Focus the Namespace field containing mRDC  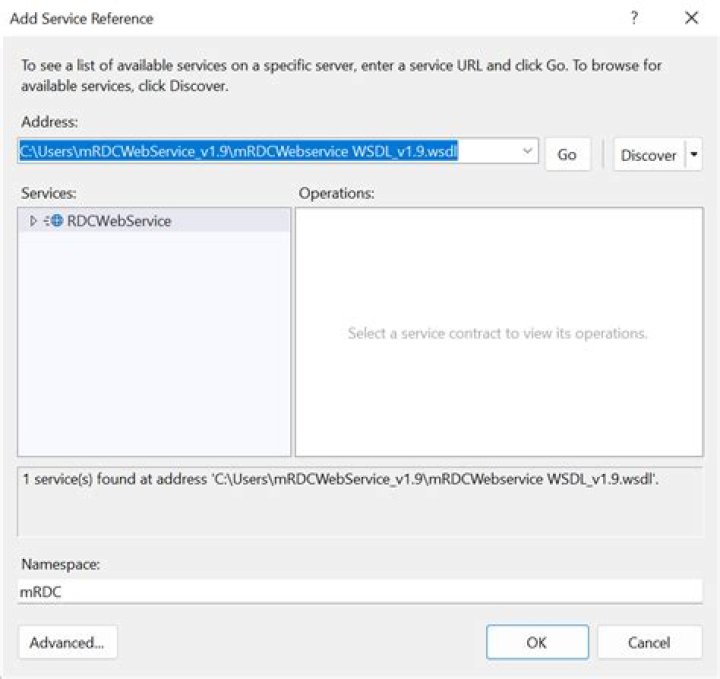(x=360, y=591)
